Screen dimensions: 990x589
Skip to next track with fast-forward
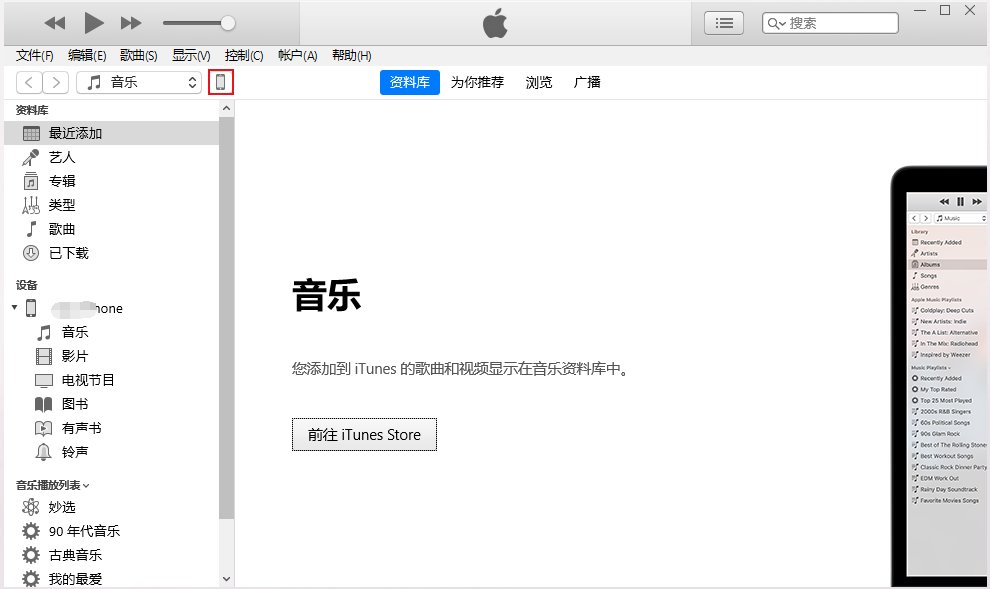(x=131, y=23)
